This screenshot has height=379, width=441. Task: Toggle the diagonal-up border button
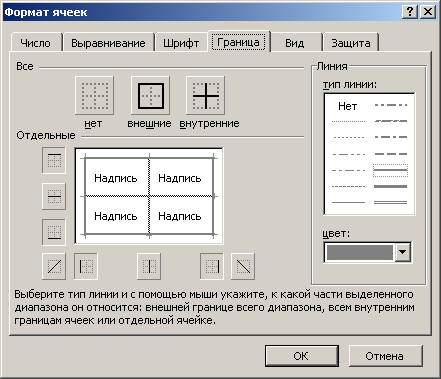pyautogui.click(x=54, y=266)
